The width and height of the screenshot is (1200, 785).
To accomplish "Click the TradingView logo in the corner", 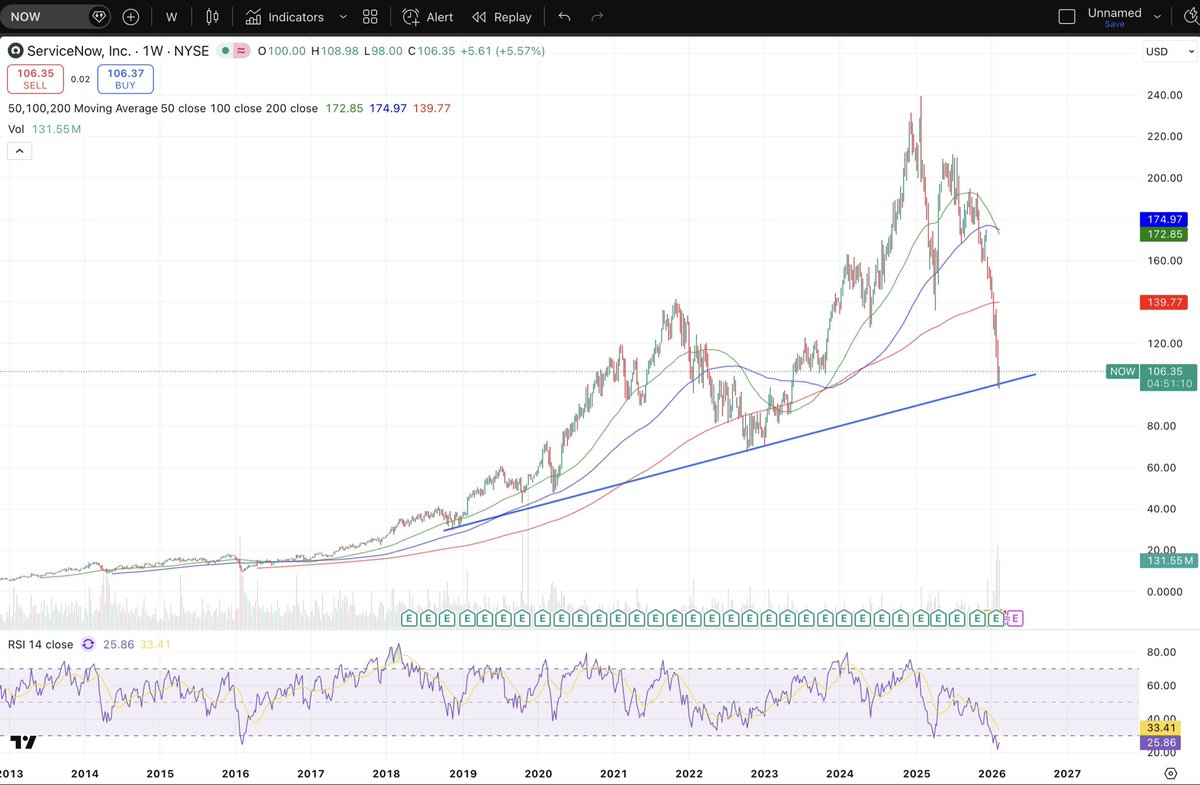I will click(x=24, y=742).
